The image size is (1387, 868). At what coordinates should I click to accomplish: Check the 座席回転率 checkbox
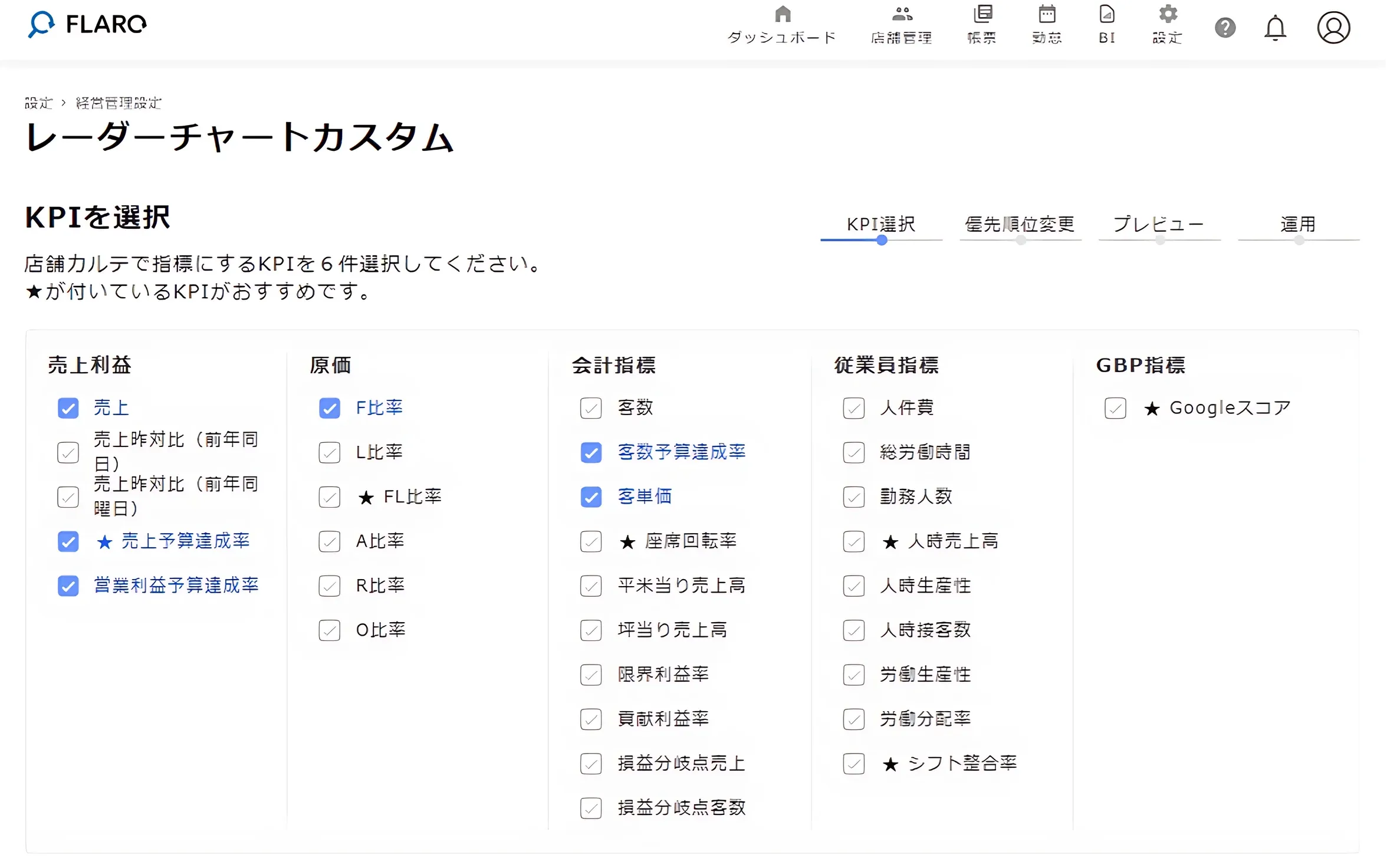pos(591,541)
